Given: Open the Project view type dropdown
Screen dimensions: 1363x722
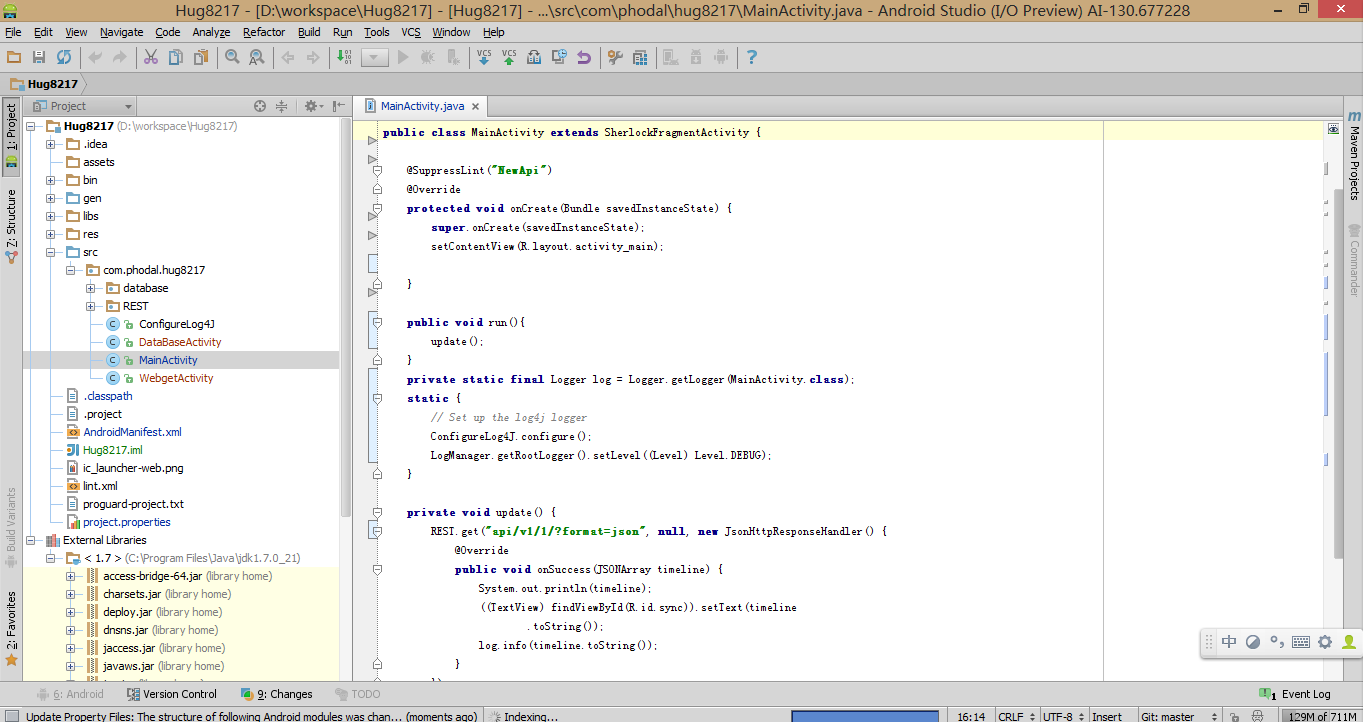Looking at the screenshot, I should (81, 106).
